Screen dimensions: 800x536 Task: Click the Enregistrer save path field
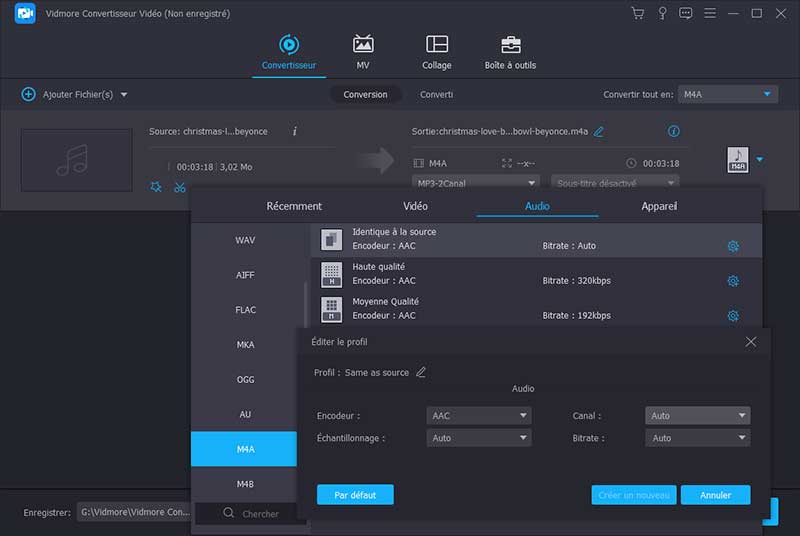(x=134, y=512)
